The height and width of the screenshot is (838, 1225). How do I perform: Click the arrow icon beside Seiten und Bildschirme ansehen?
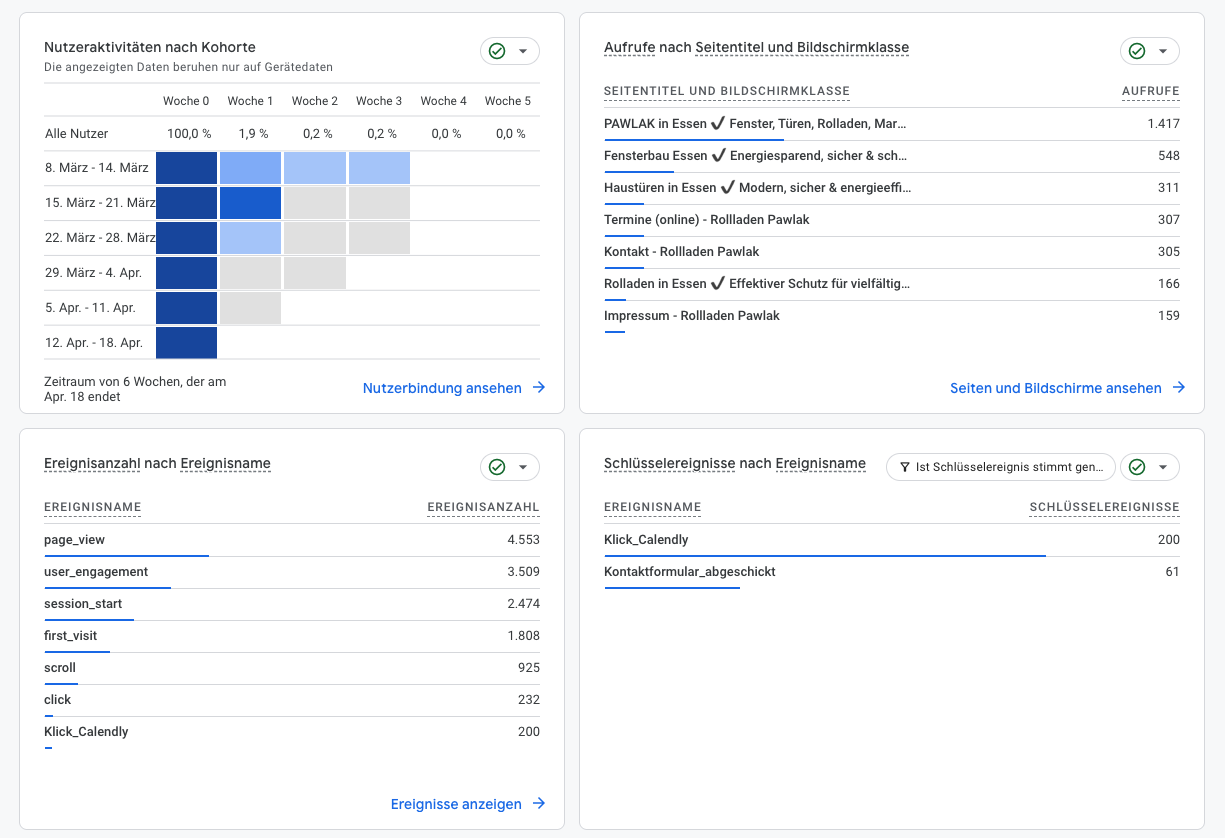coord(1179,388)
